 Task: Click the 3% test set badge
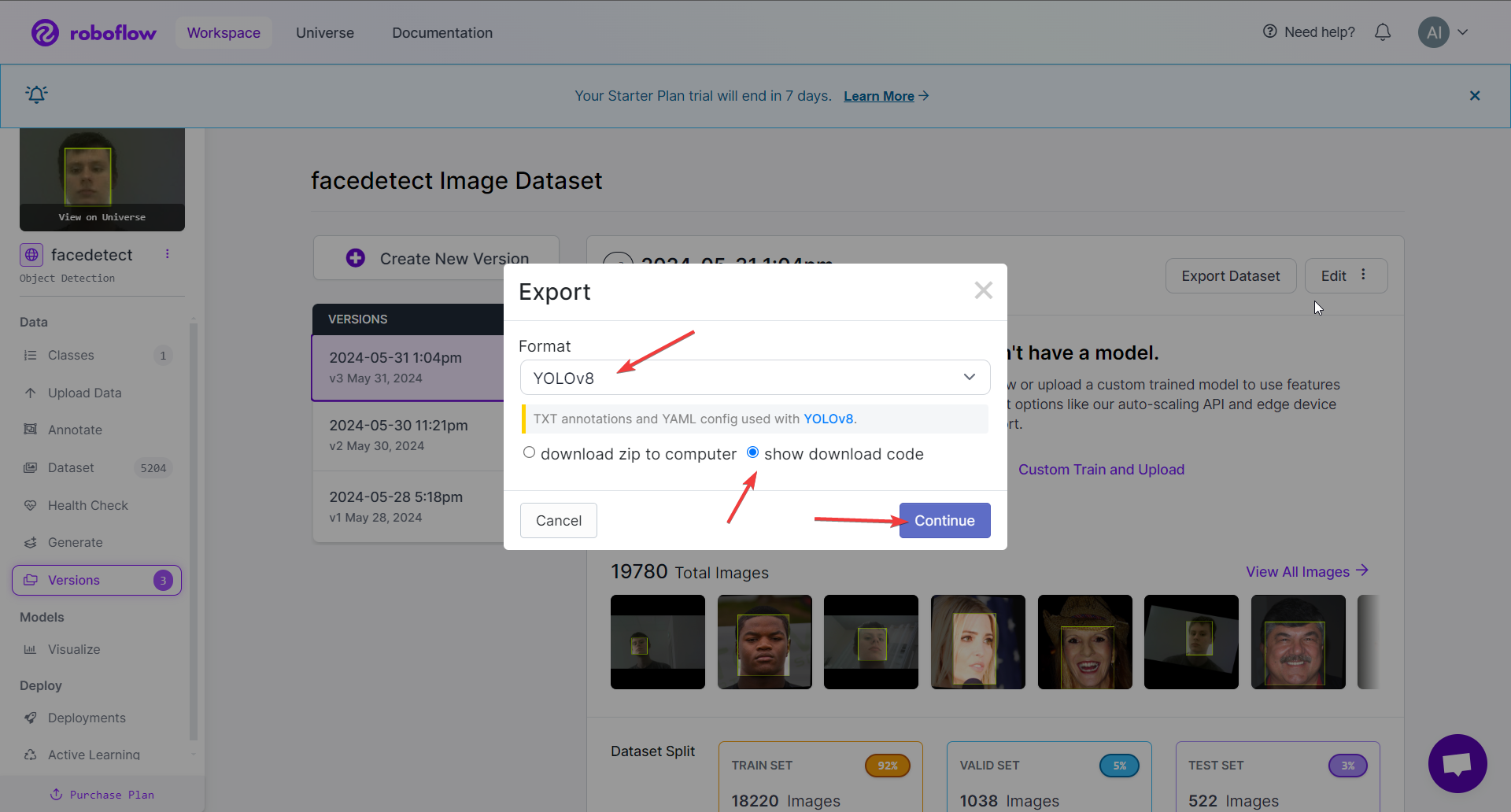pos(1348,766)
